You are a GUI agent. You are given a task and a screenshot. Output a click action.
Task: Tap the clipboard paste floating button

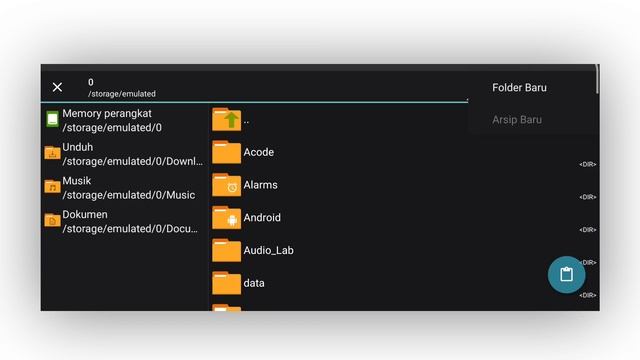566,274
